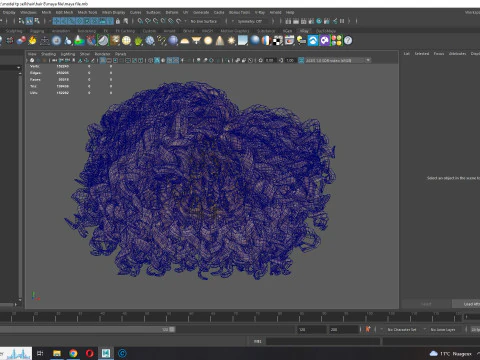Click the viewport gamma value field
Image resolution: width=480 pixels, height=360 pixels.
coord(290,60)
